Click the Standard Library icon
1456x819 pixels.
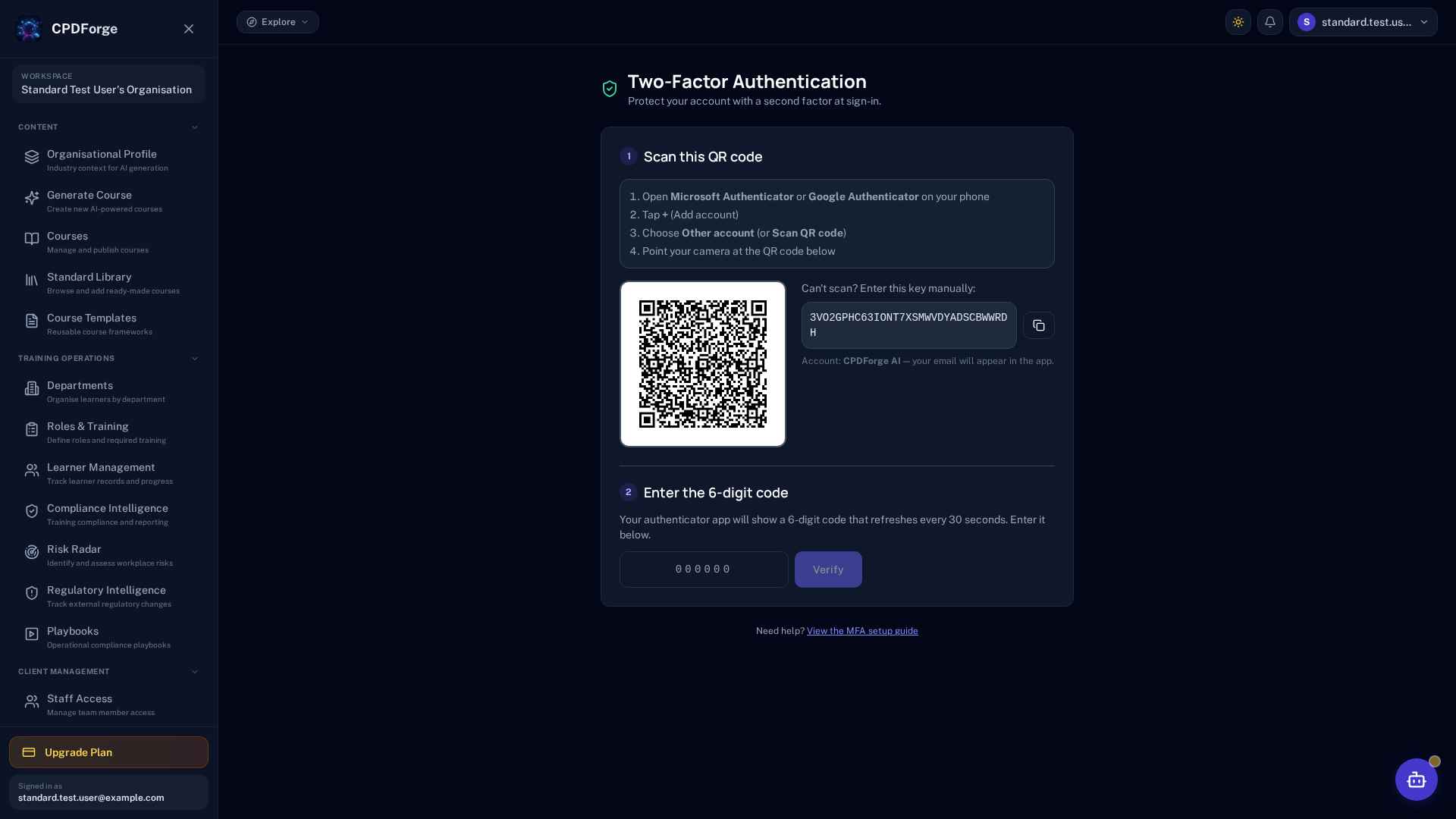point(32,280)
